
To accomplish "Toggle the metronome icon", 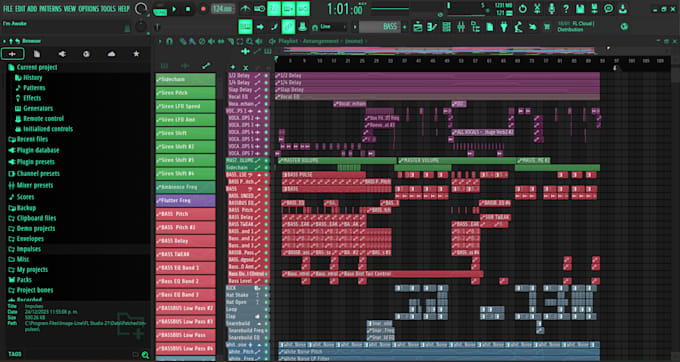I will coord(245,8).
